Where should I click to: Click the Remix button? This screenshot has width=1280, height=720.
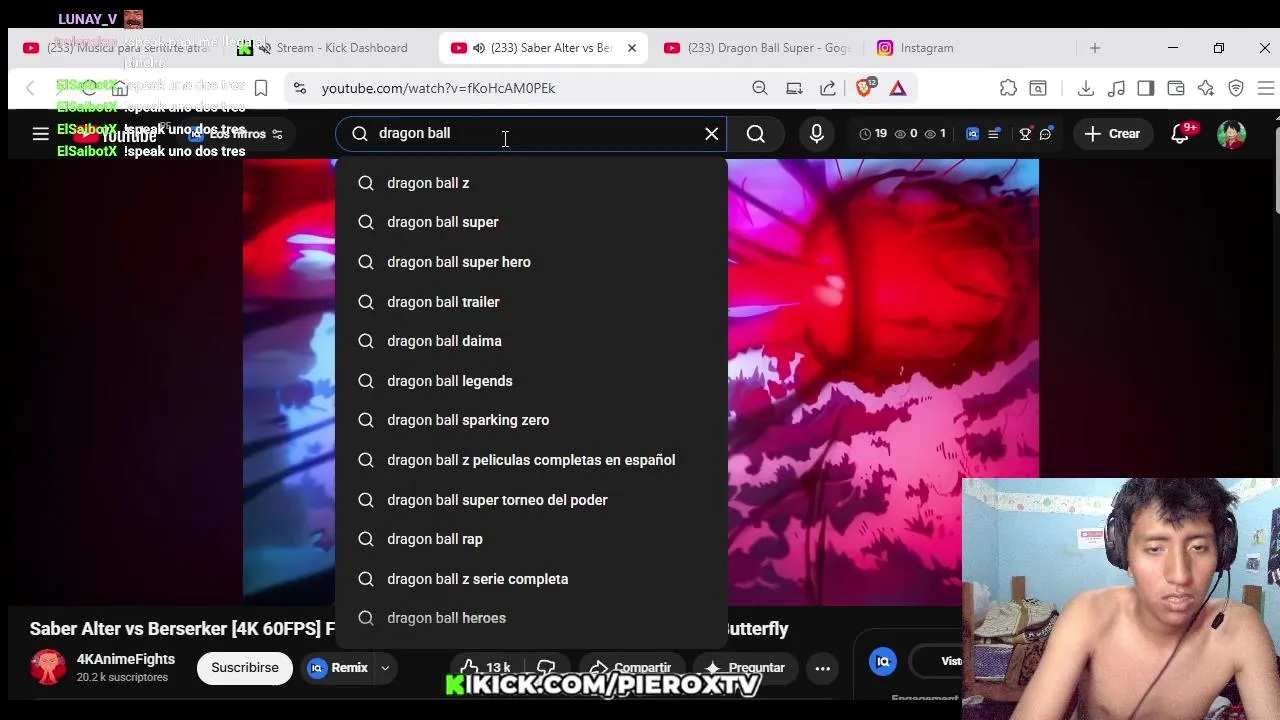(x=338, y=667)
